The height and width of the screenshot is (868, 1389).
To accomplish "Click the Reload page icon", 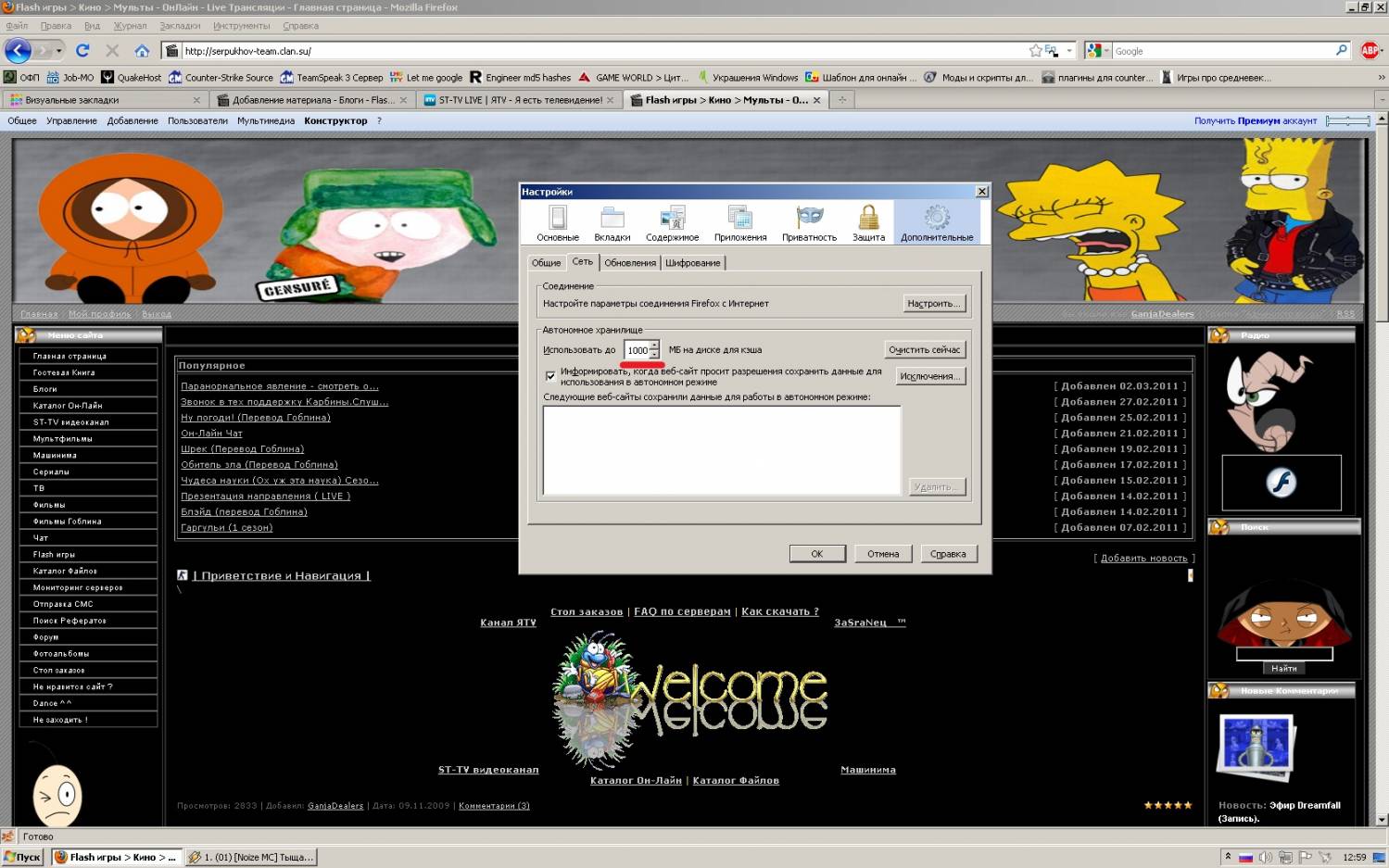I will tap(82, 50).
